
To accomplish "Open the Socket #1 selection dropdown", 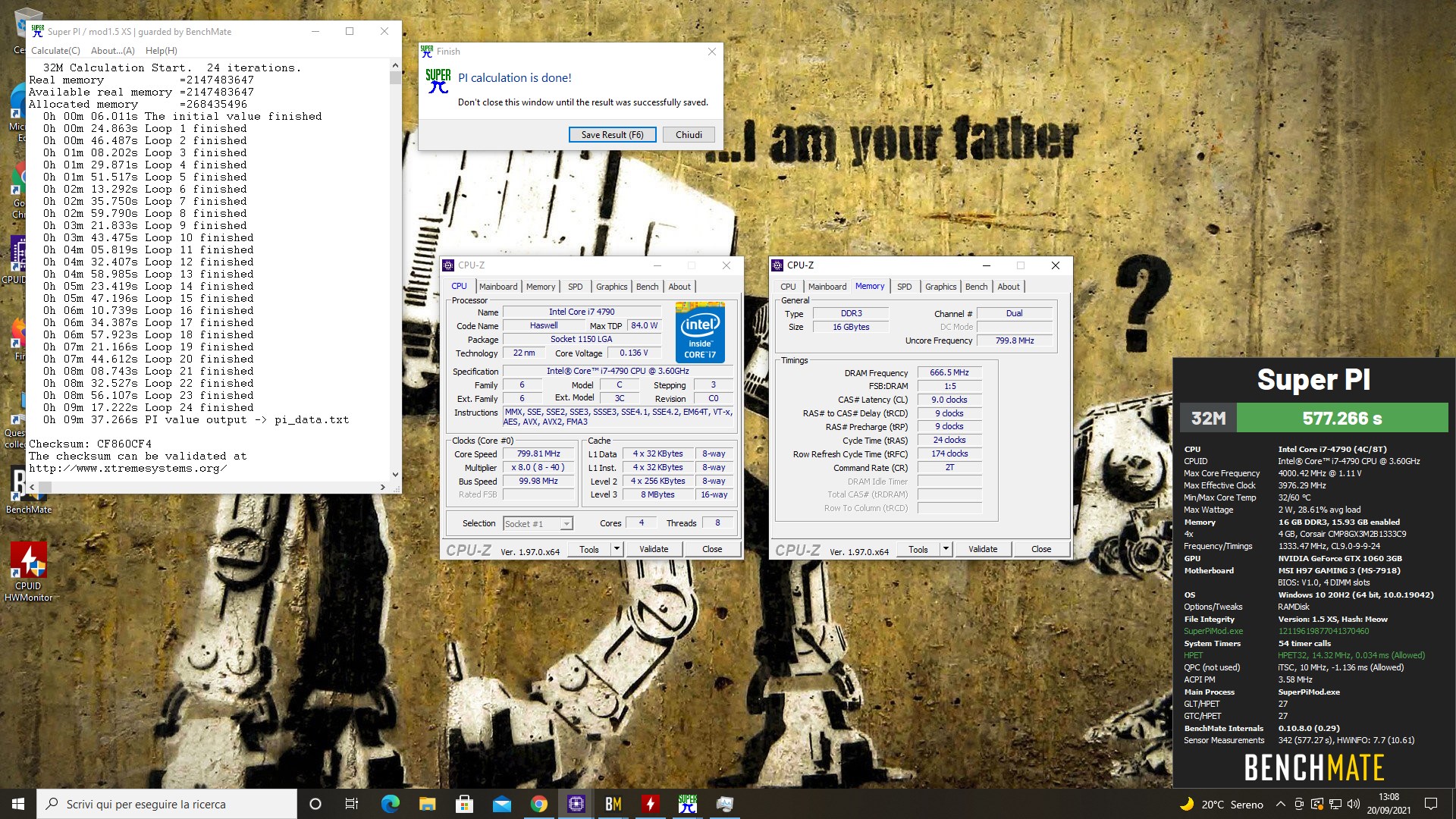I will click(538, 524).
